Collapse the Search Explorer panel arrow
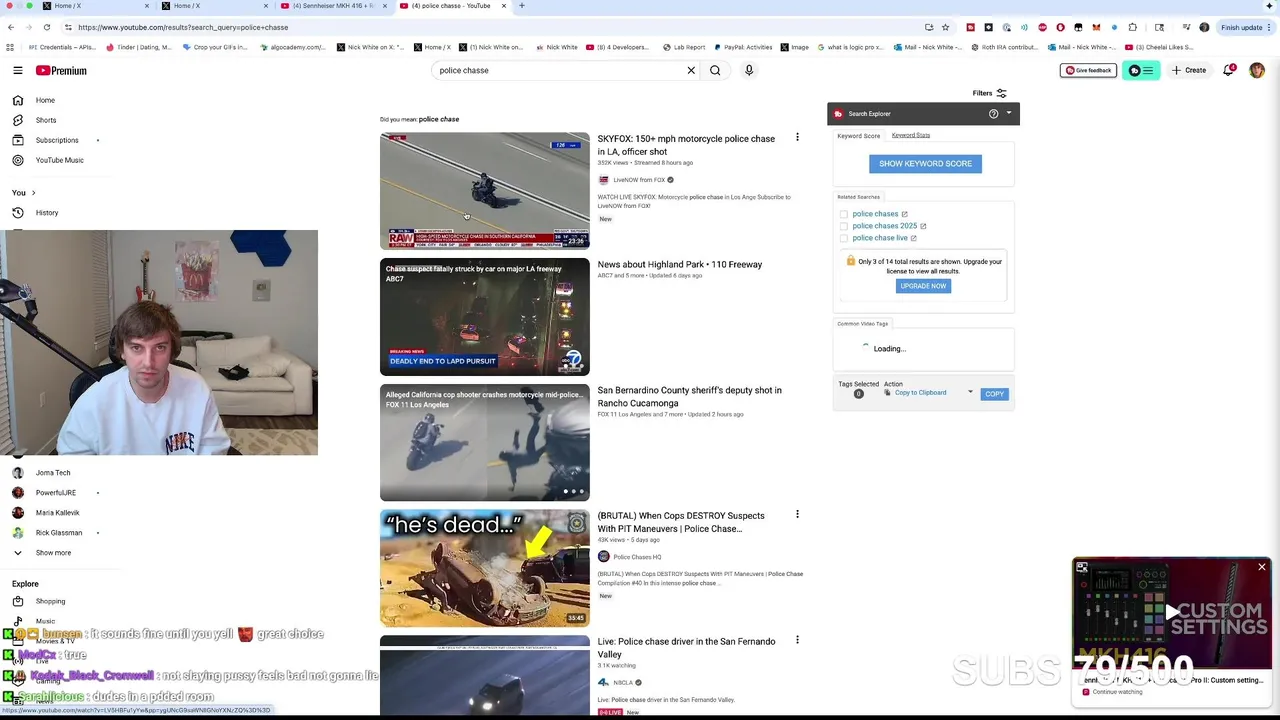The width and height of the screenshot is (1280, 720). pos(1009,113)
